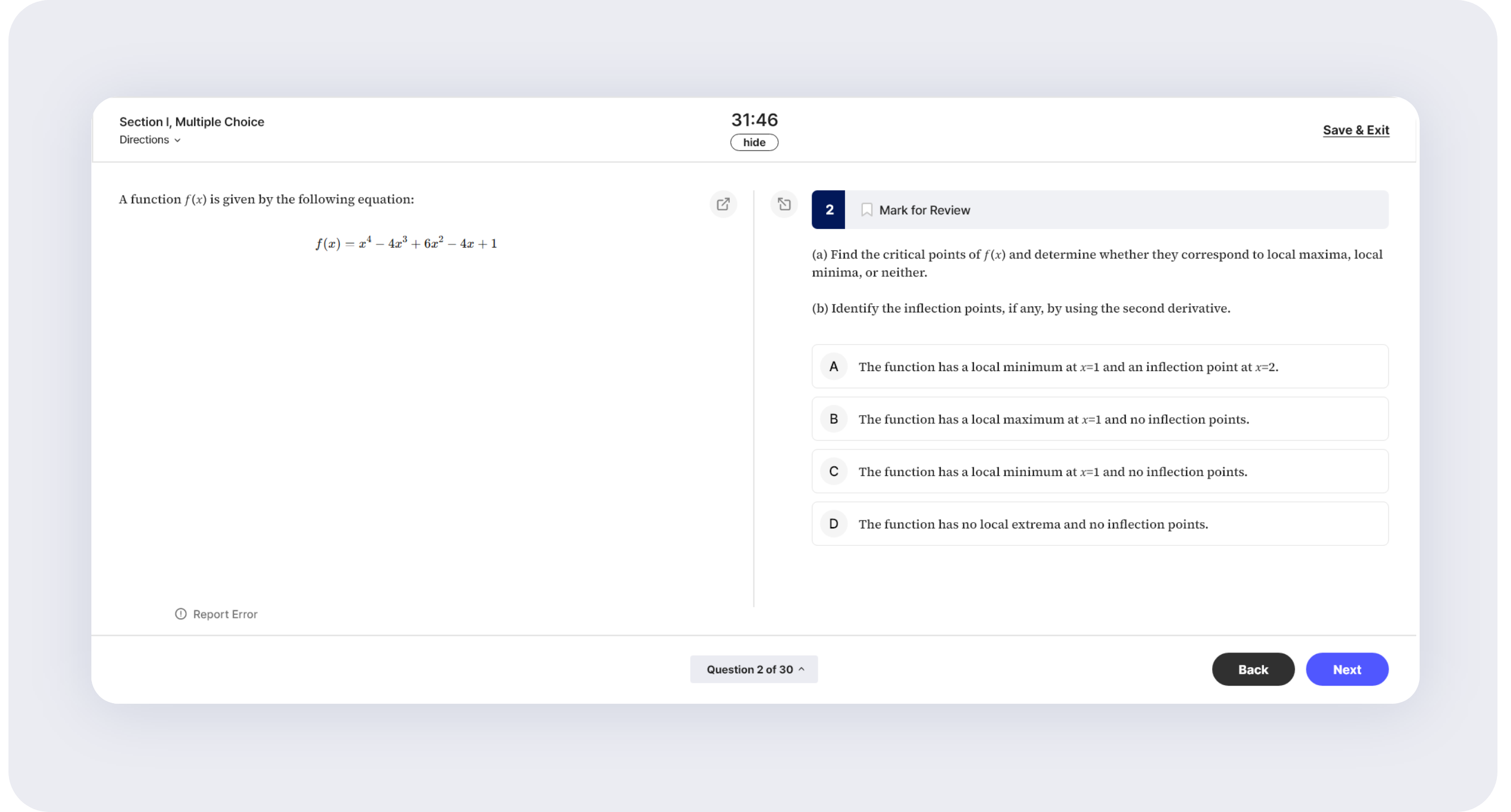Click the Report Error link text
This screenshot has height=812, width=1511.
coord(224,614)
